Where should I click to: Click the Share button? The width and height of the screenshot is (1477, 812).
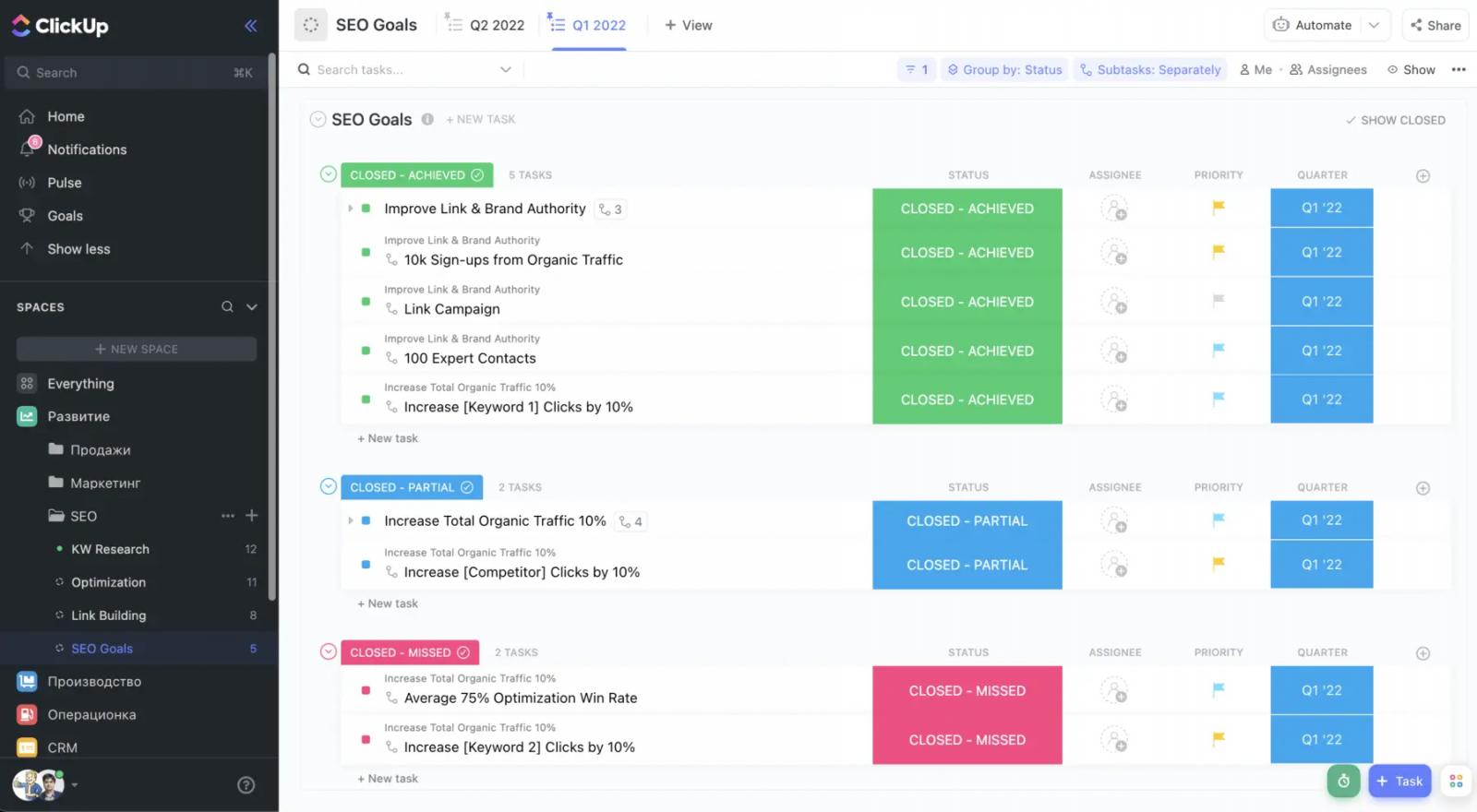1435,26
